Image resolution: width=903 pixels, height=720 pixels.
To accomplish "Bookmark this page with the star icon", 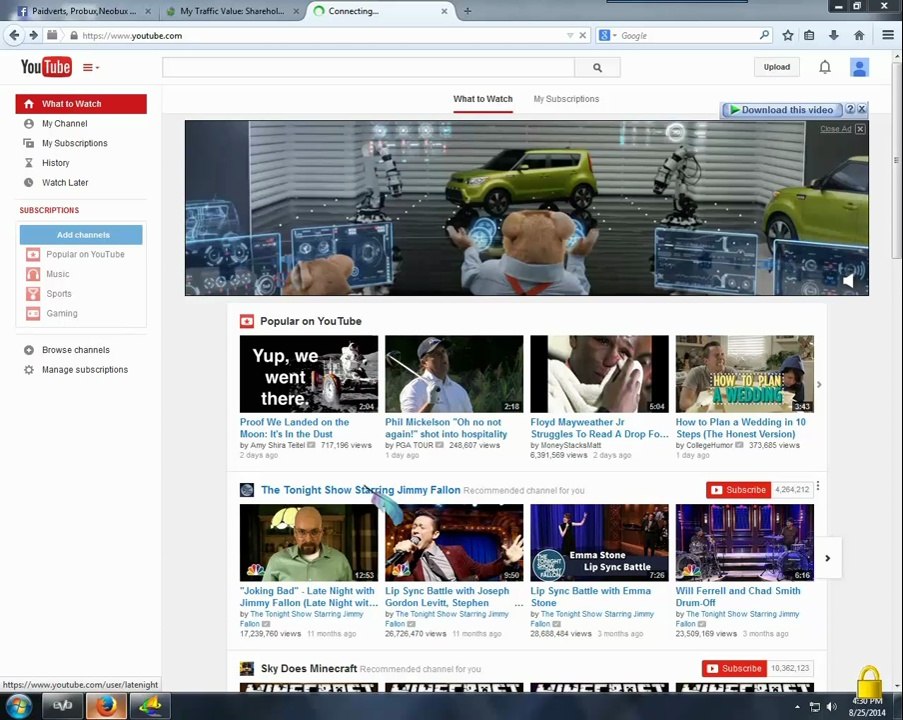I will click(x=787, y=35).
